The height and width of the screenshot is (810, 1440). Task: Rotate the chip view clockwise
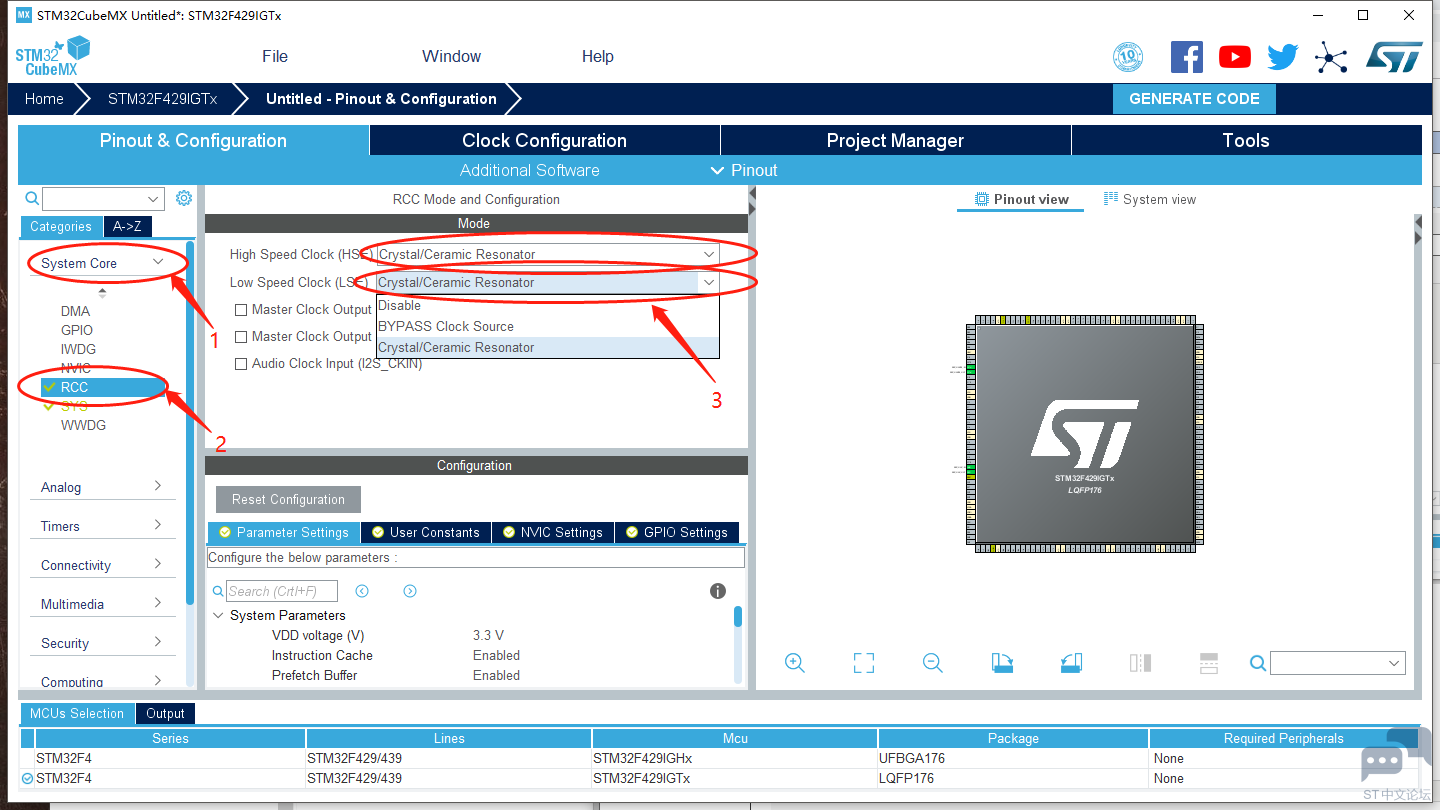[x=1002, y=663]
